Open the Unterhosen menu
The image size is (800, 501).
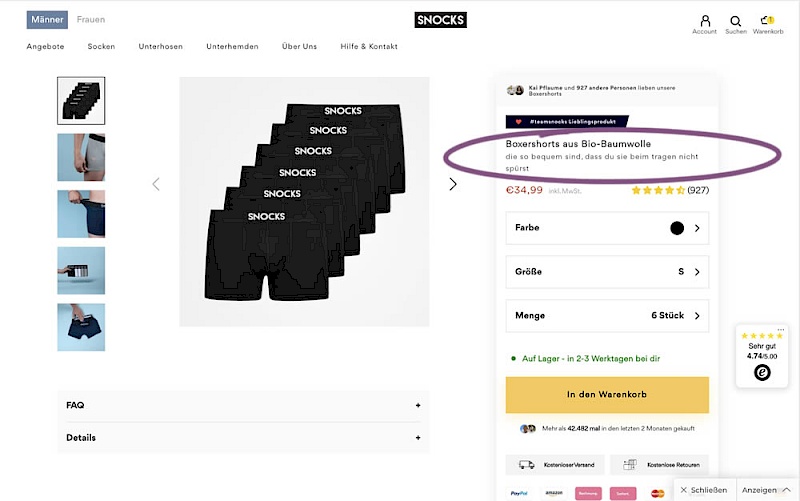tap(160, 47)
